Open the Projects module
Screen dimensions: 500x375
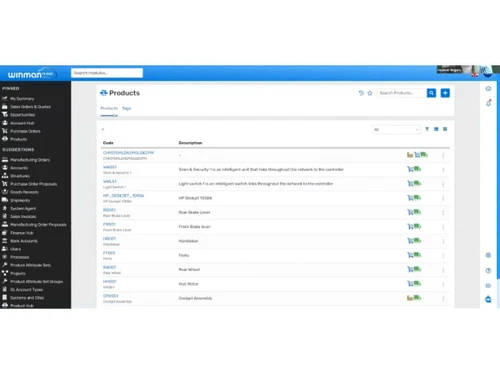coord(18,273)
